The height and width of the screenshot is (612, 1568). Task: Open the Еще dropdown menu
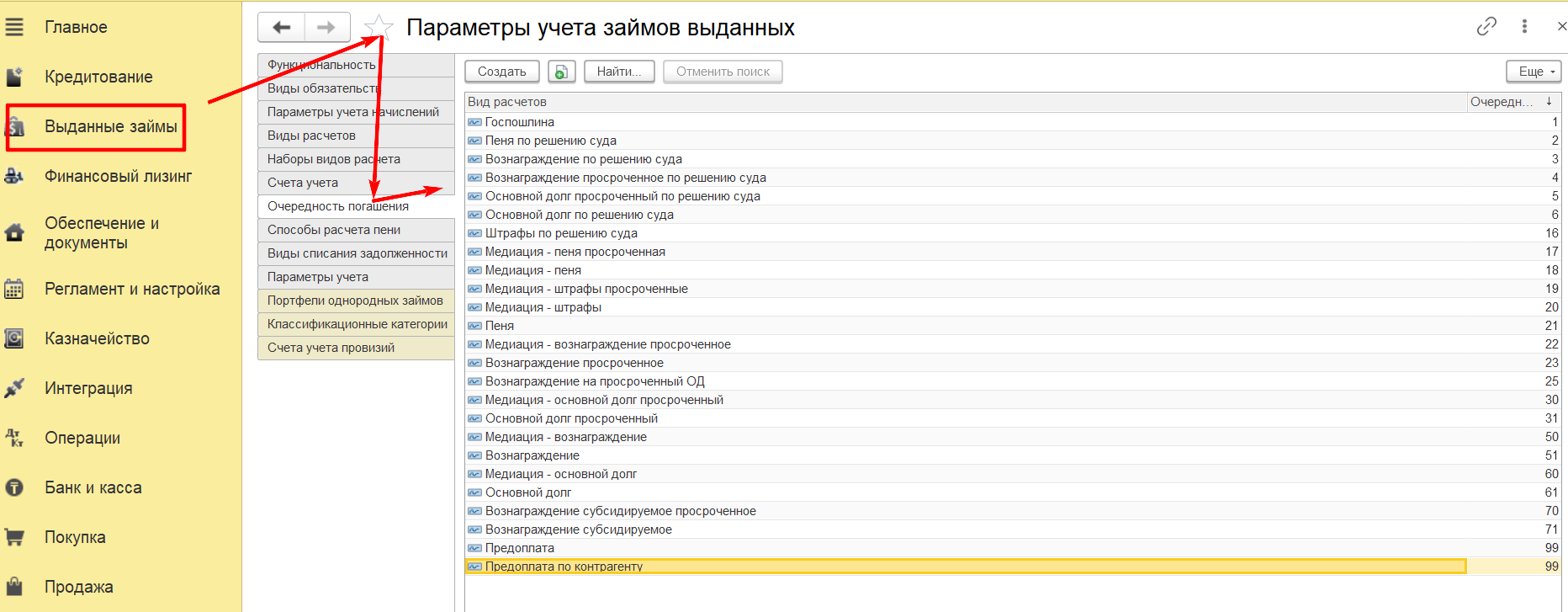click(1534, 72)
